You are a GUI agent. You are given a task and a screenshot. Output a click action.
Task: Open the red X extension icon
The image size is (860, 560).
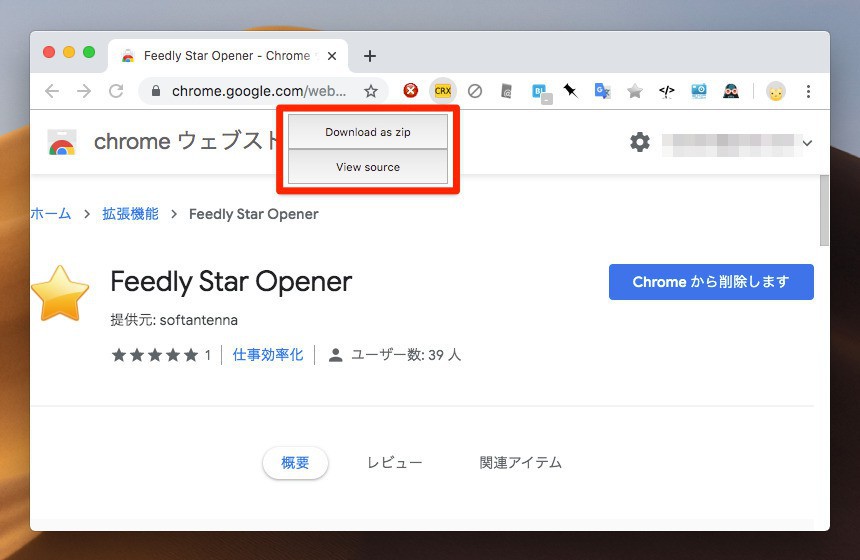(x=410, y=90)
